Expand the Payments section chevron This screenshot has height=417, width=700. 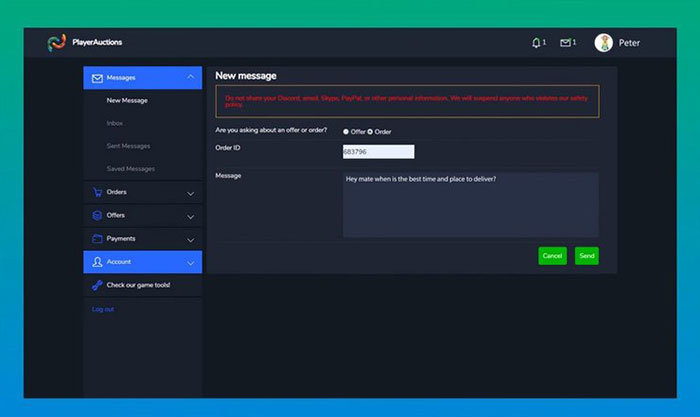coord(191,240)
